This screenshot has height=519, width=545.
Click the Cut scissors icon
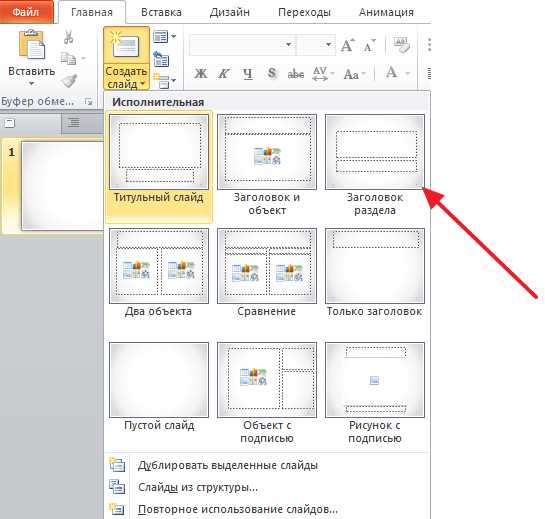(68, 37)
